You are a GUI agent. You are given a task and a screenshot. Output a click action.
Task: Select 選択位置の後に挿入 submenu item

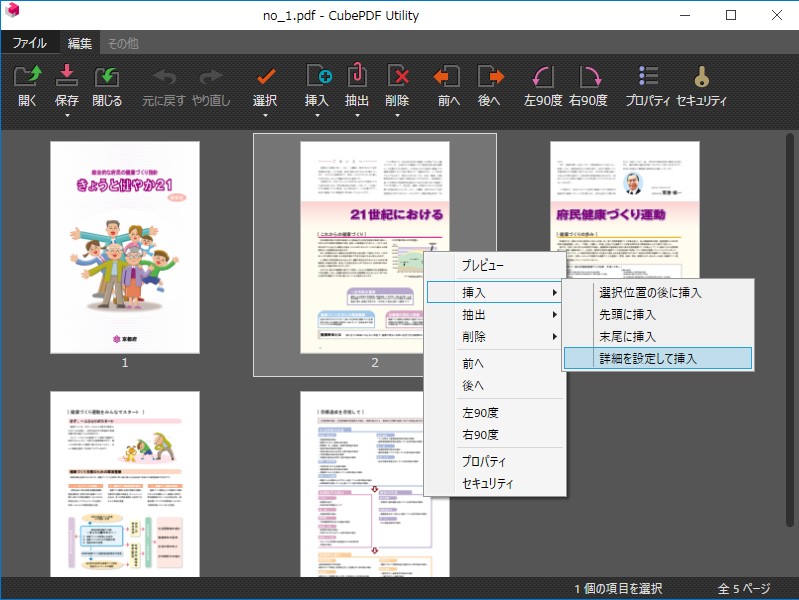click(x=658, y=292)
